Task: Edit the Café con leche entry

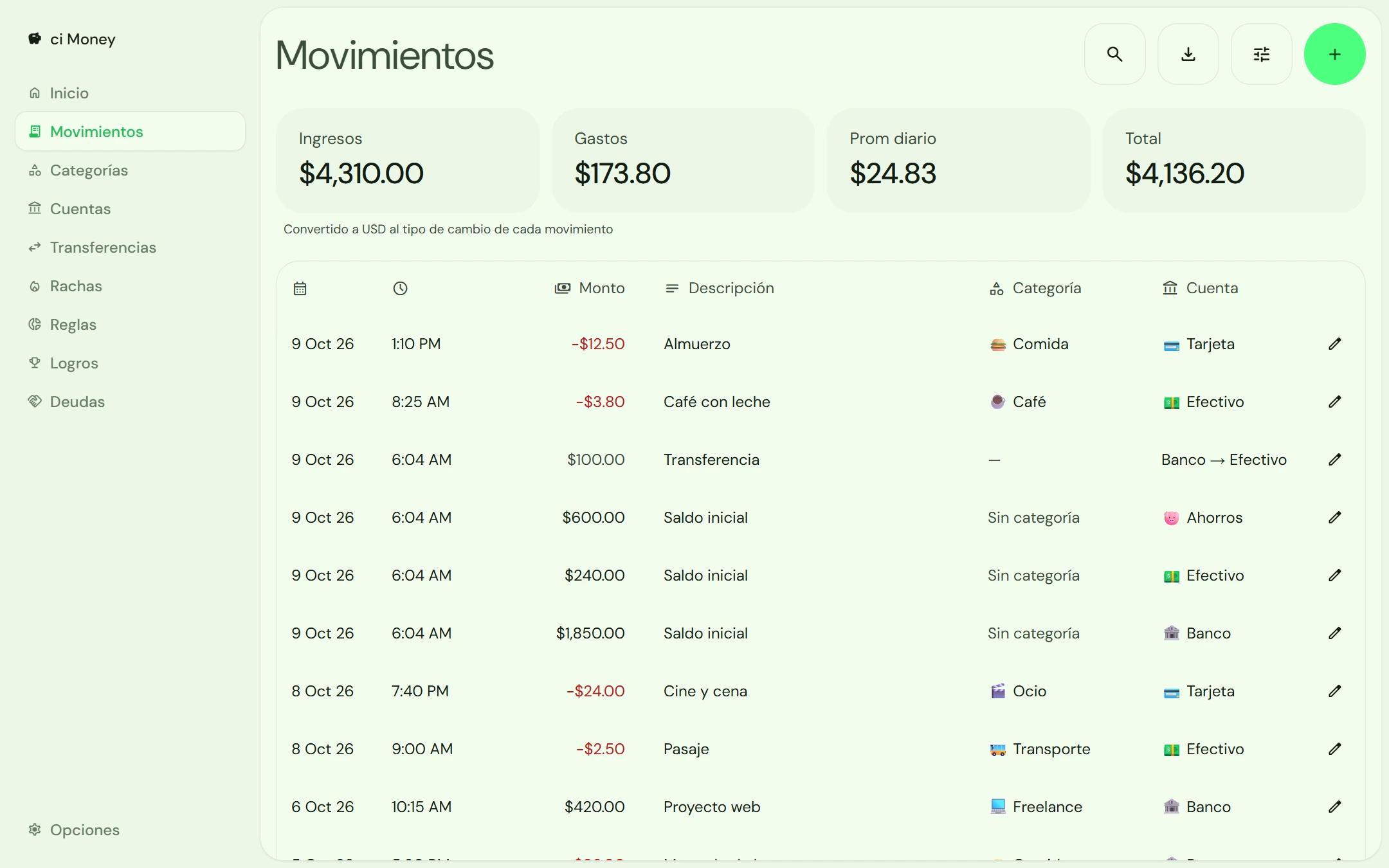Action: [x=1335, y=402]
